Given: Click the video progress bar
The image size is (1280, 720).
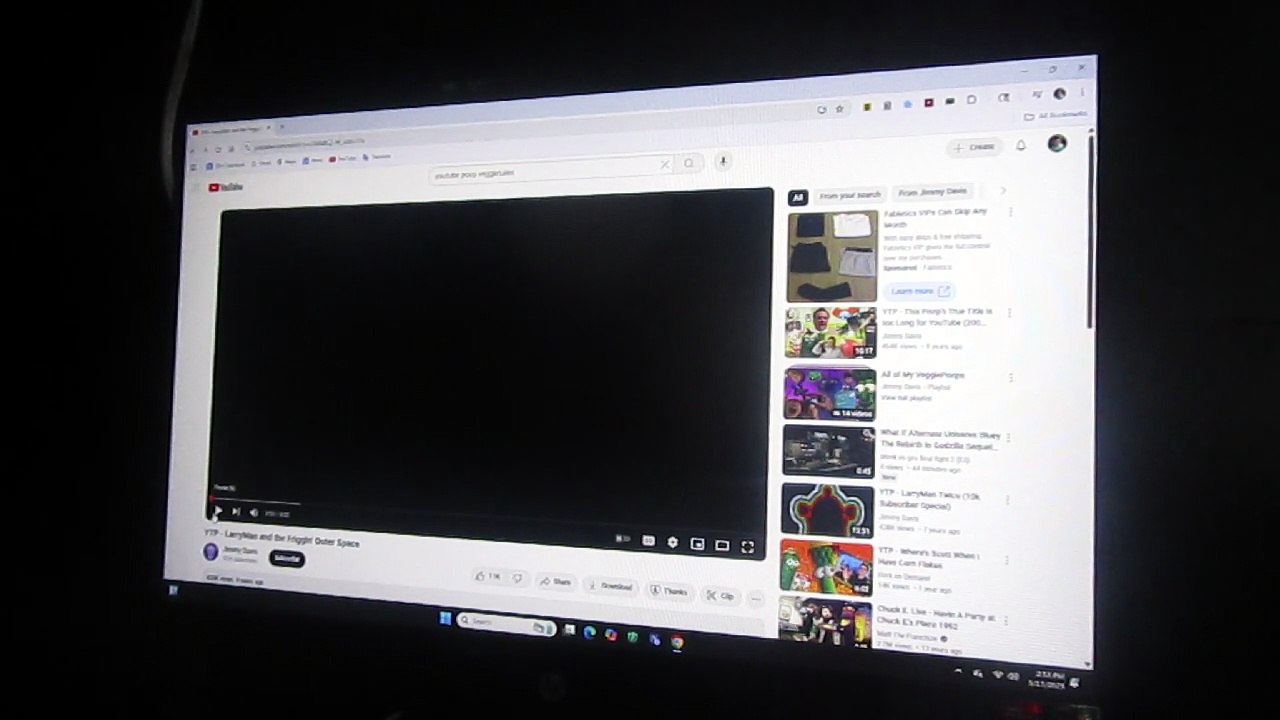Looking at the screenshot, I should (486, 516).
